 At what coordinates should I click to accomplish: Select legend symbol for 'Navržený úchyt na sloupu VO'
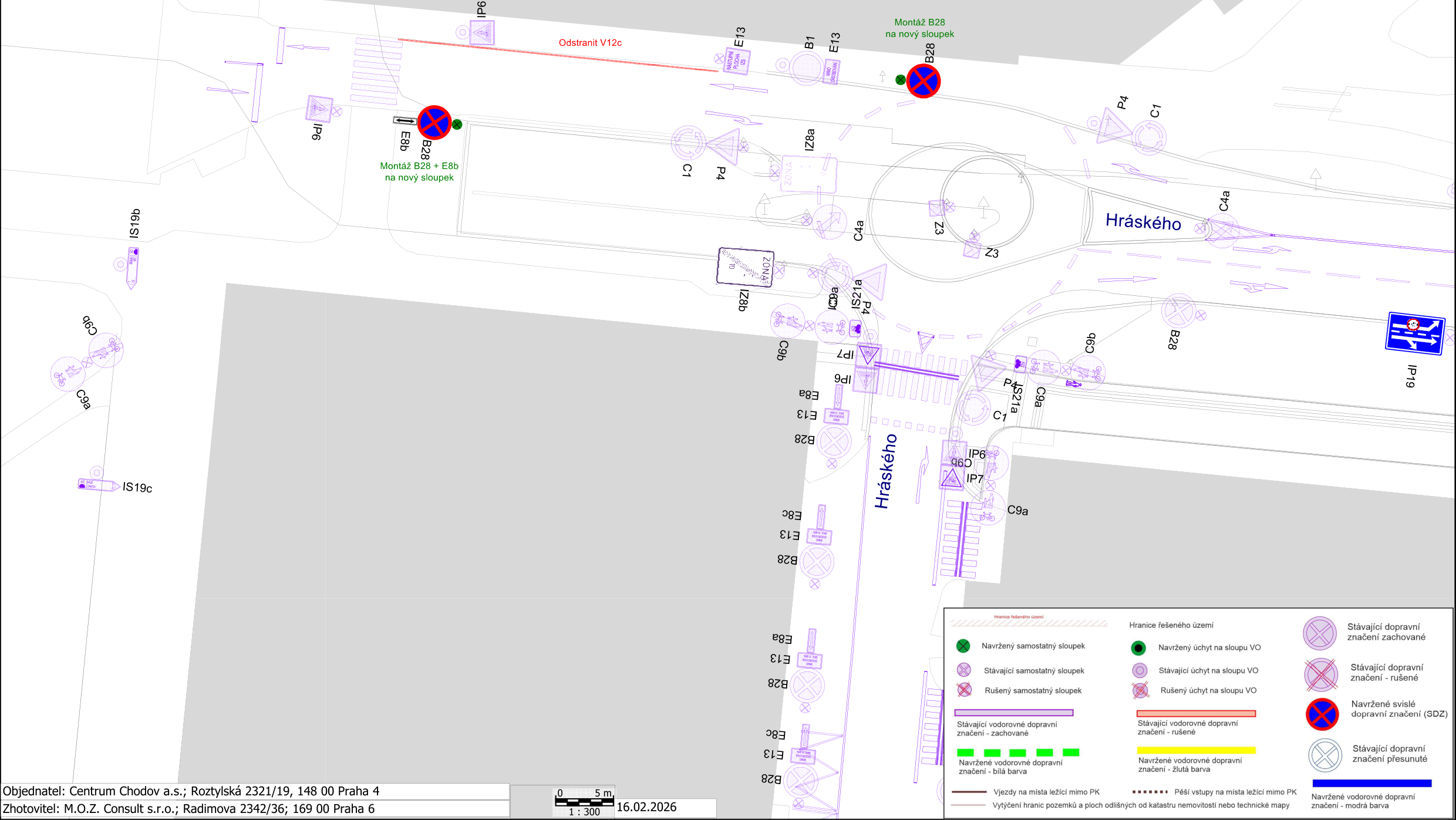pos(1138,648)
